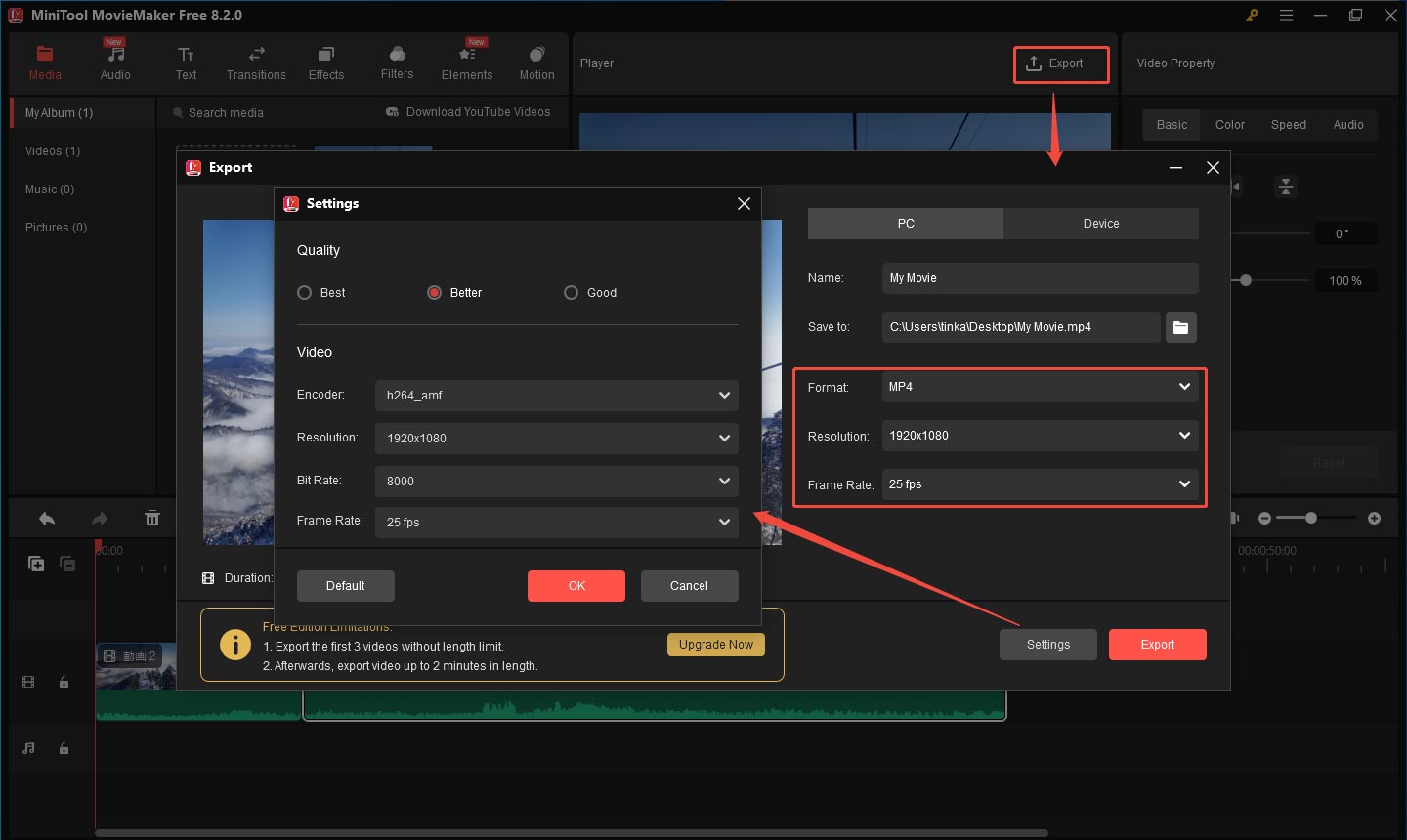Open the Transitions tab
This screenshot has width=1407, height=840.
(256, 63)
